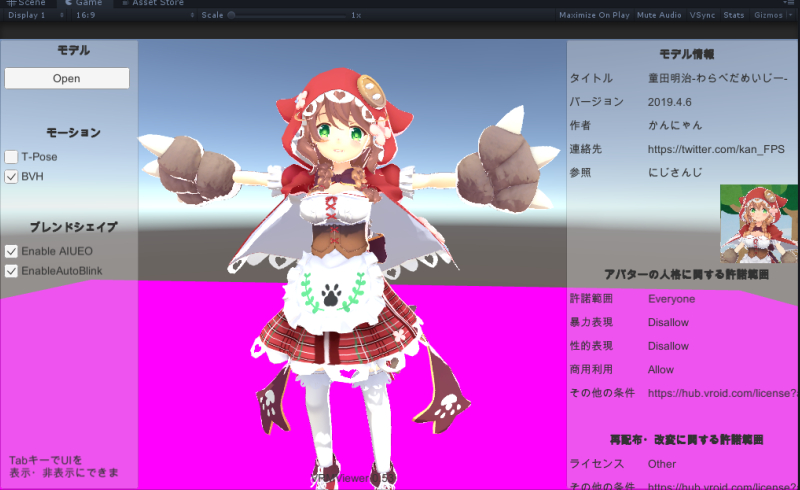The width and height of the screenshot is (800, 490).
Task: Click the タイトル label
Action: (591, 78)
